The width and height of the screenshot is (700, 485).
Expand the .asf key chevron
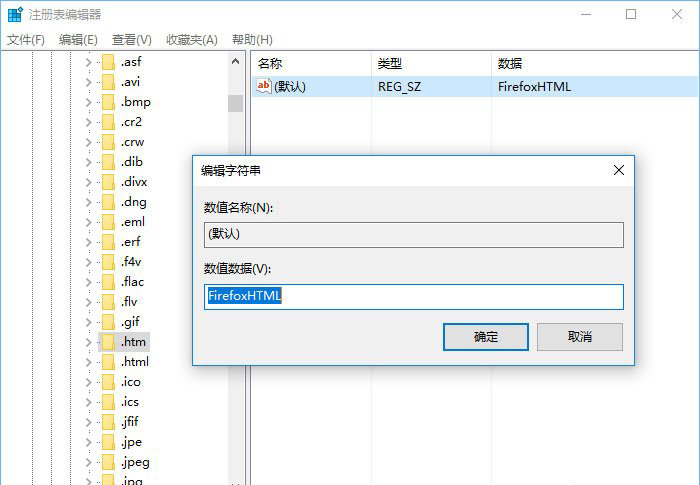(88, 62)
